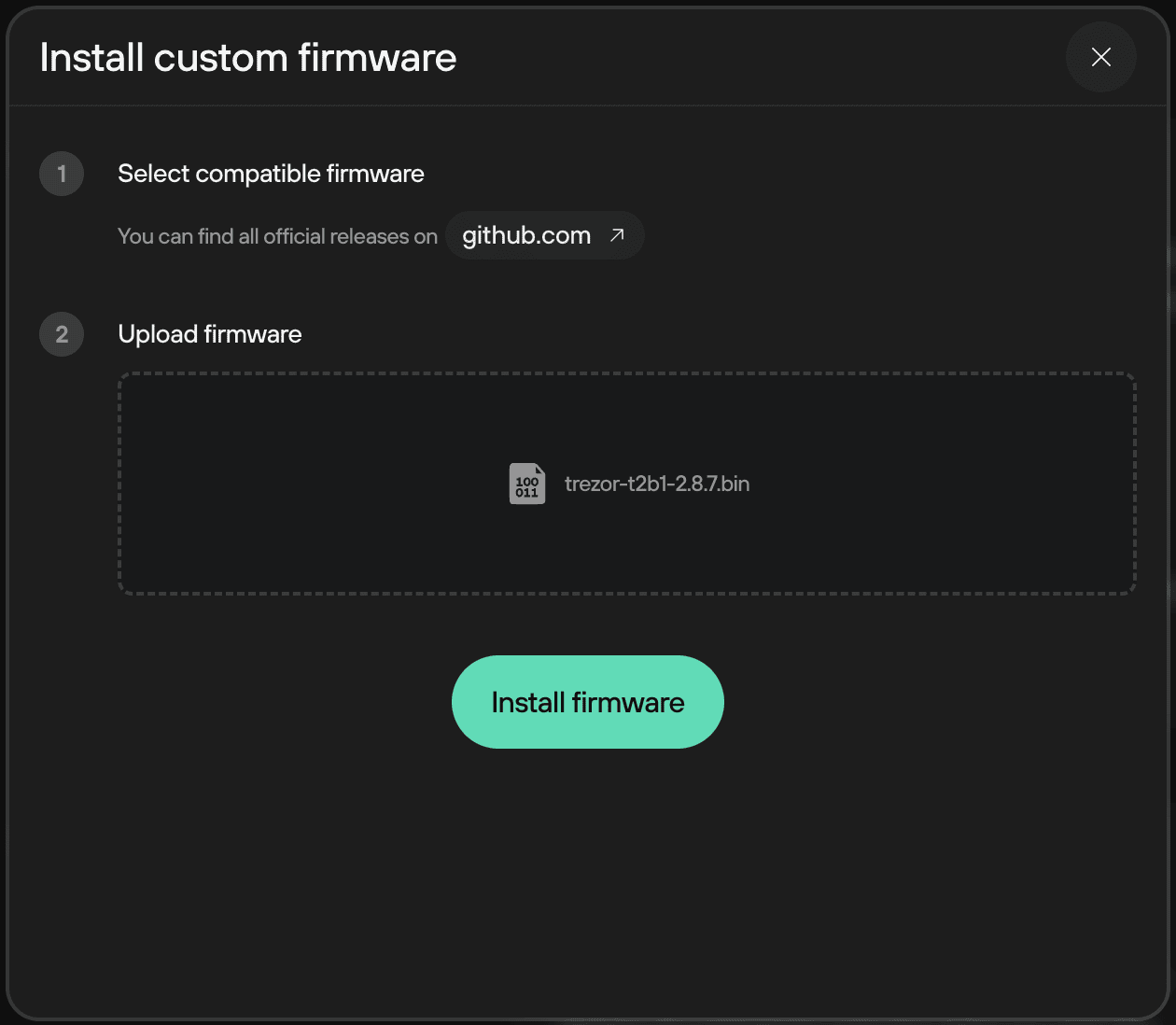Viewport: 1176px width, 1025px height.
Task: Click the 'Install custom firmware' dialog title
Action: (248, 58)
